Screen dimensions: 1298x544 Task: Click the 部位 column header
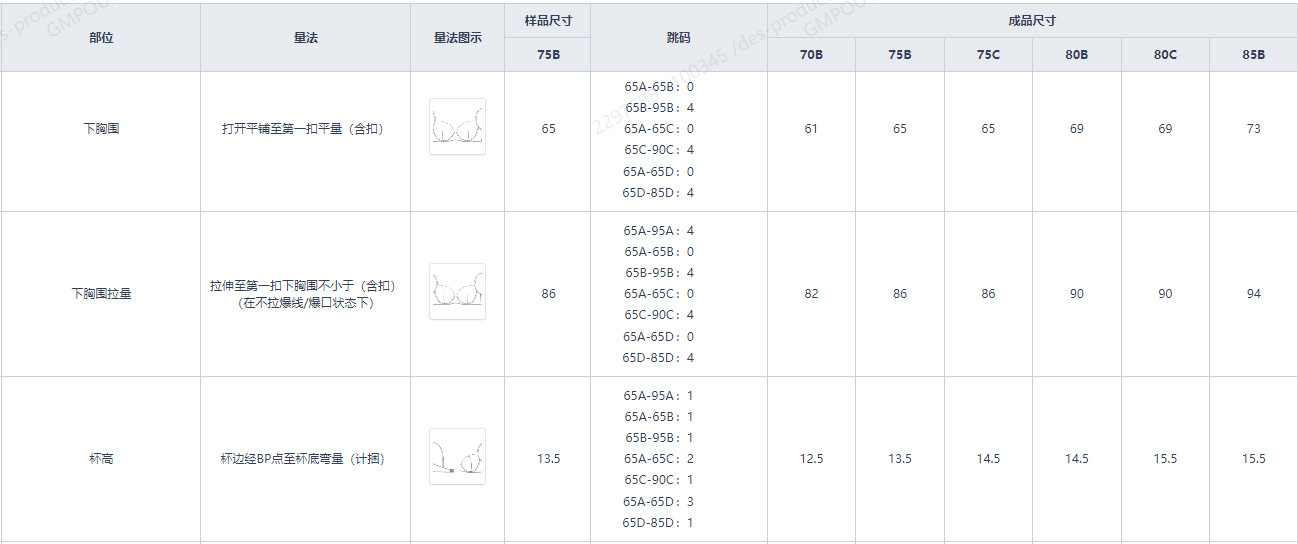click(x=101, y=38)
